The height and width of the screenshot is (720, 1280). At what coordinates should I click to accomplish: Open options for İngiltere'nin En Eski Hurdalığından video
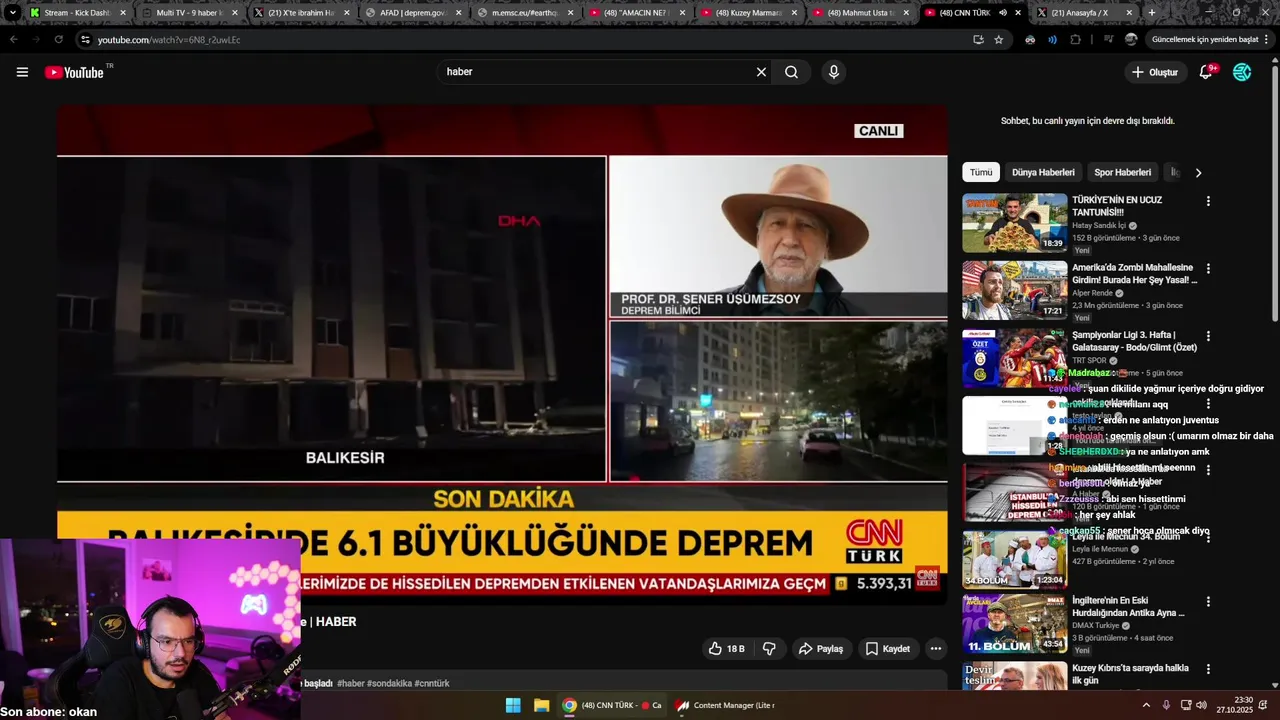click(1208, 602)
